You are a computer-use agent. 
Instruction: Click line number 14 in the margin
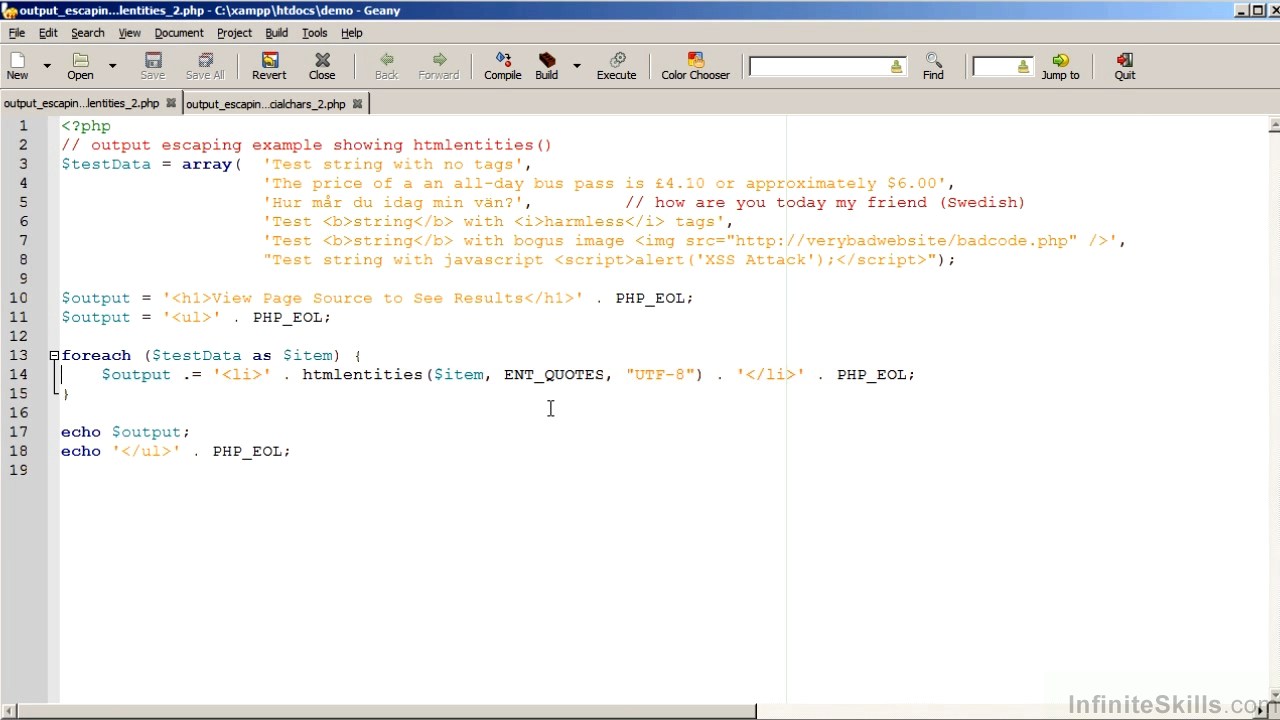pos(18,374)
